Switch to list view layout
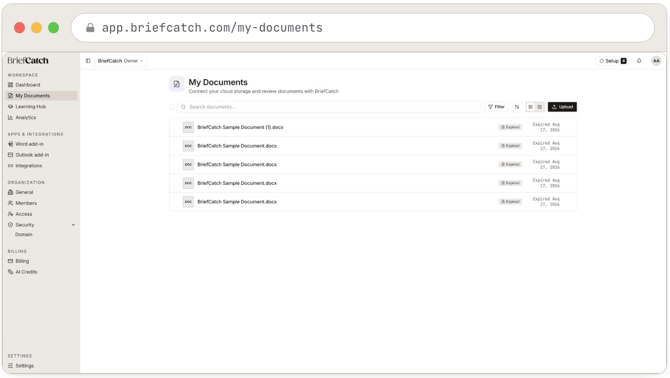This screenshot has height=378, width=670. pyautogui.click(x=530, y=107)
